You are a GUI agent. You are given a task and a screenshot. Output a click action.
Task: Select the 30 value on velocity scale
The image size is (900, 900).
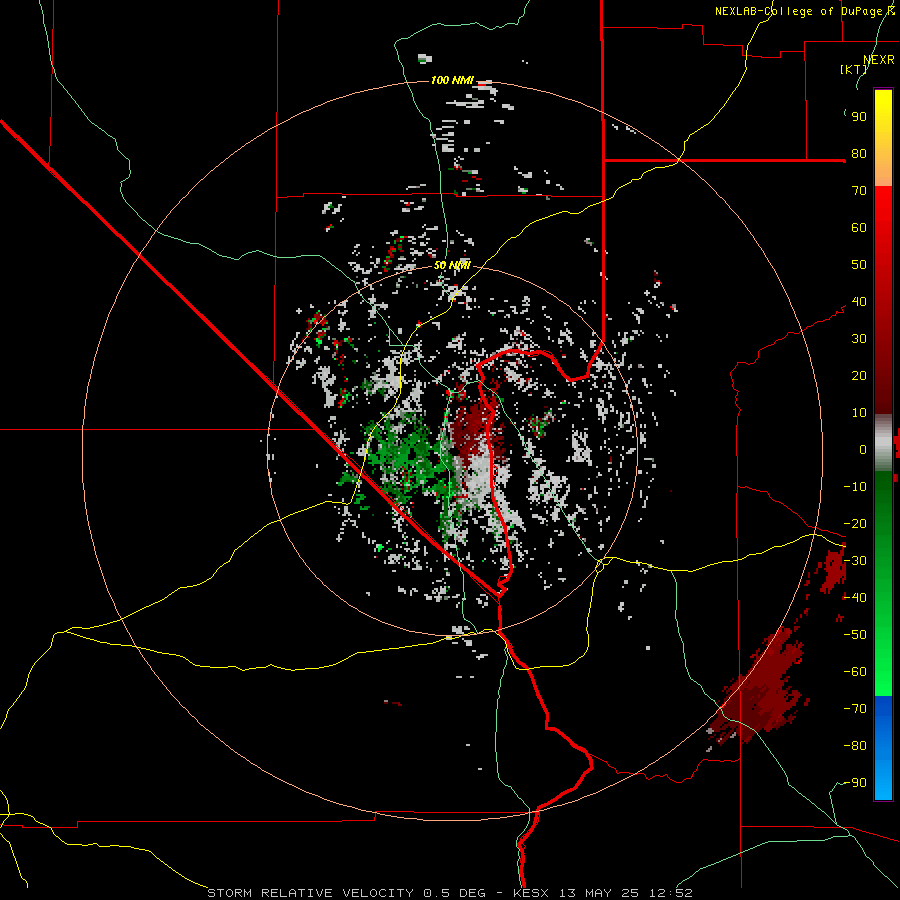859,339
